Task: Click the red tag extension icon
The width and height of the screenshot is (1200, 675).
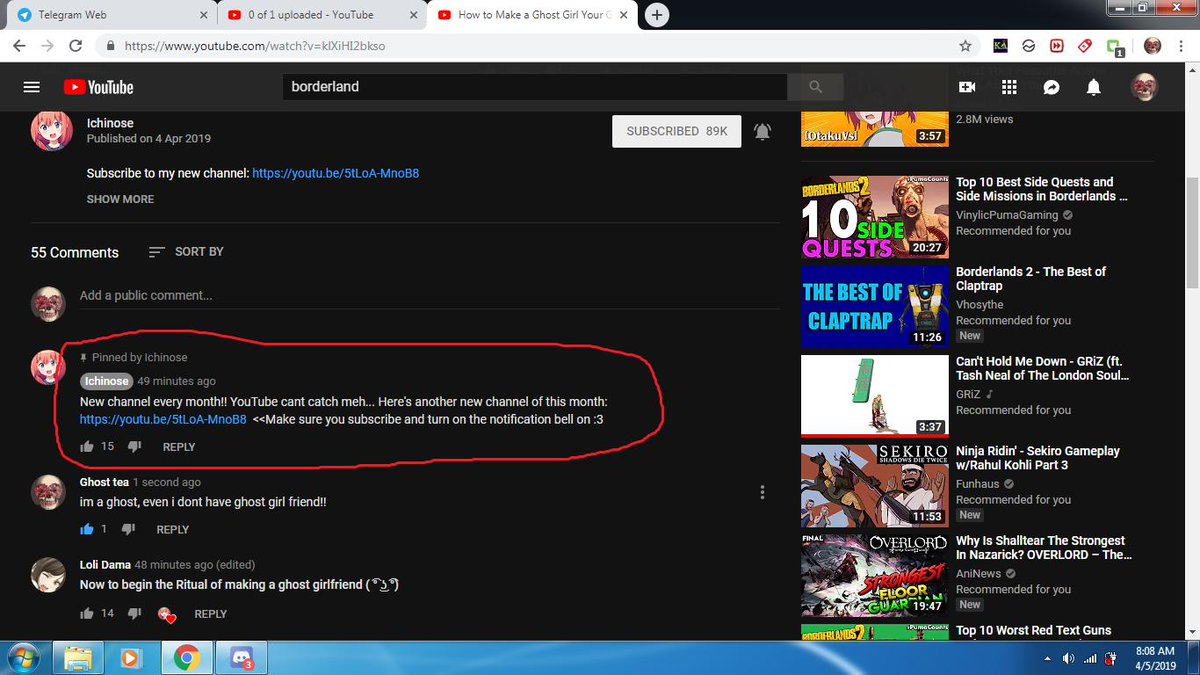Action: [1085, 46]
